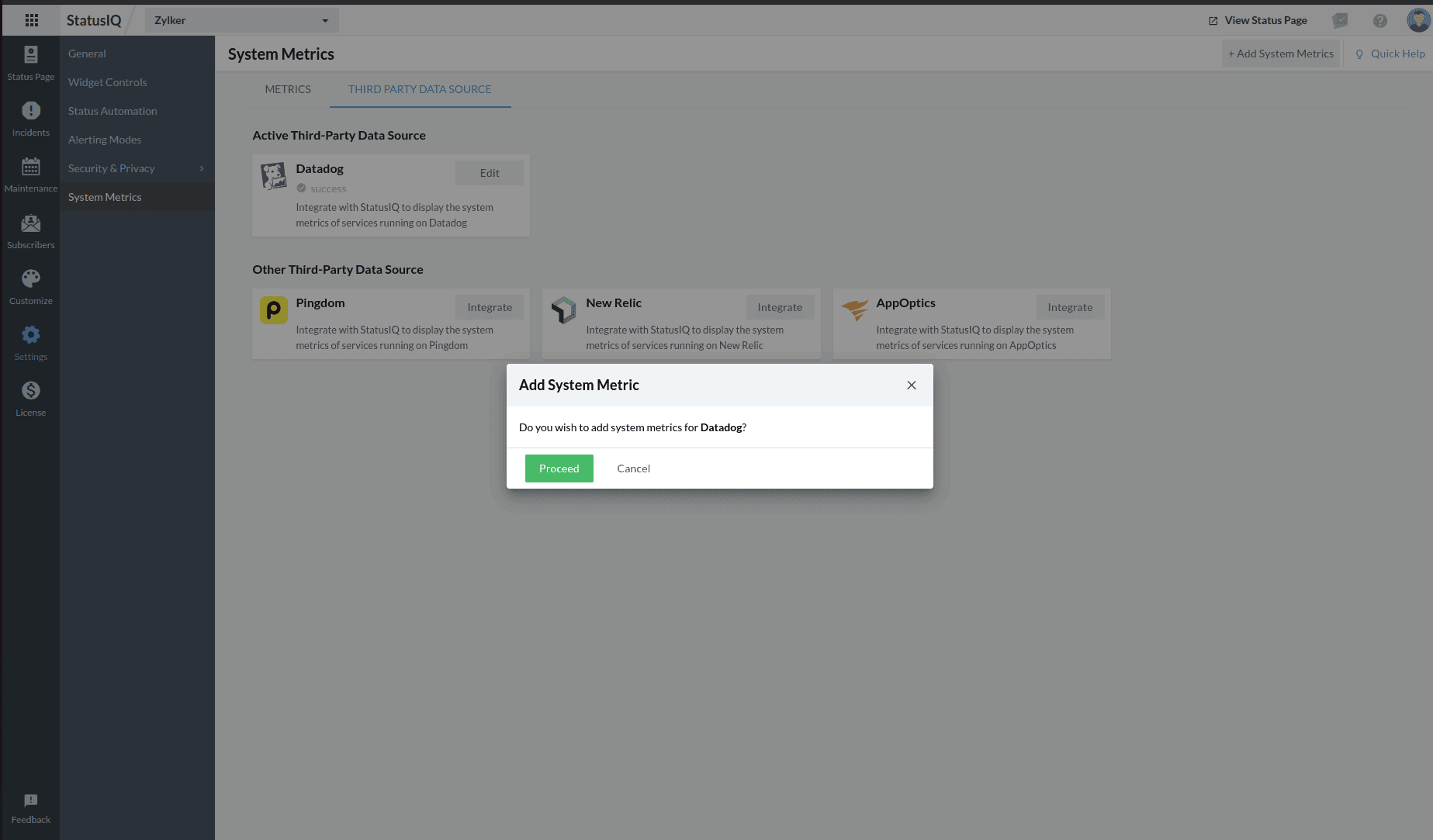1433x840 pixels.
Task: Click the user profile avatar
Action: pos(1417,20)
